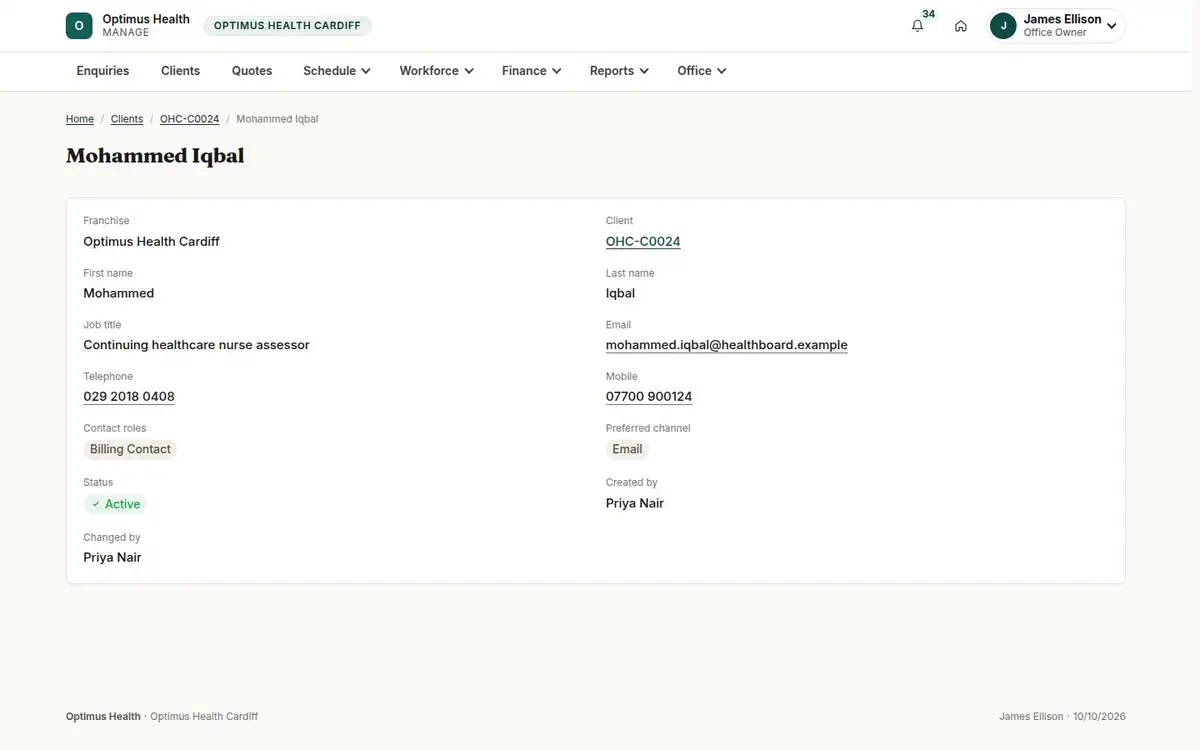Image resolution: width=1200 pixels, height=750 pixels.
Task: Expand the Workforce menu
Action: pos(436,71)
